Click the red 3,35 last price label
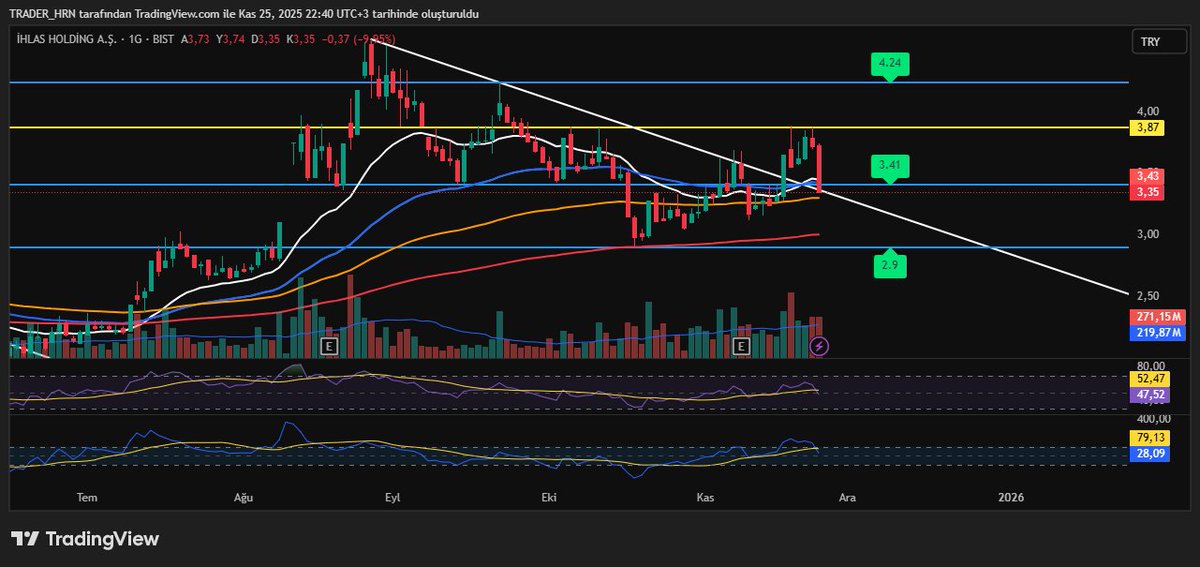 [1148, 191]
